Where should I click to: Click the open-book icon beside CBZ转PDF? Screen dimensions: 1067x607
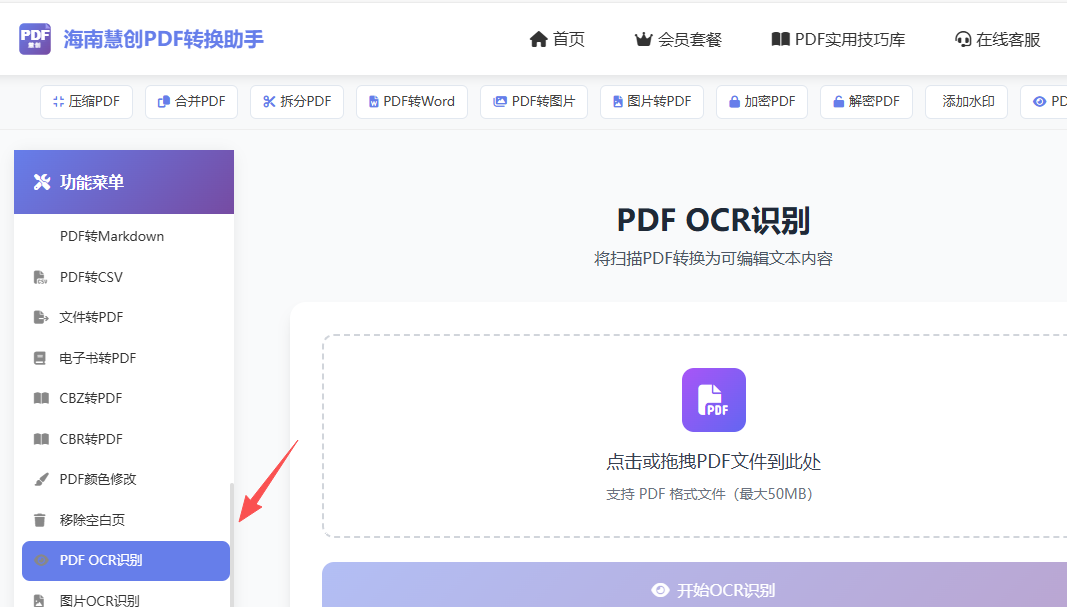[41, 398]
